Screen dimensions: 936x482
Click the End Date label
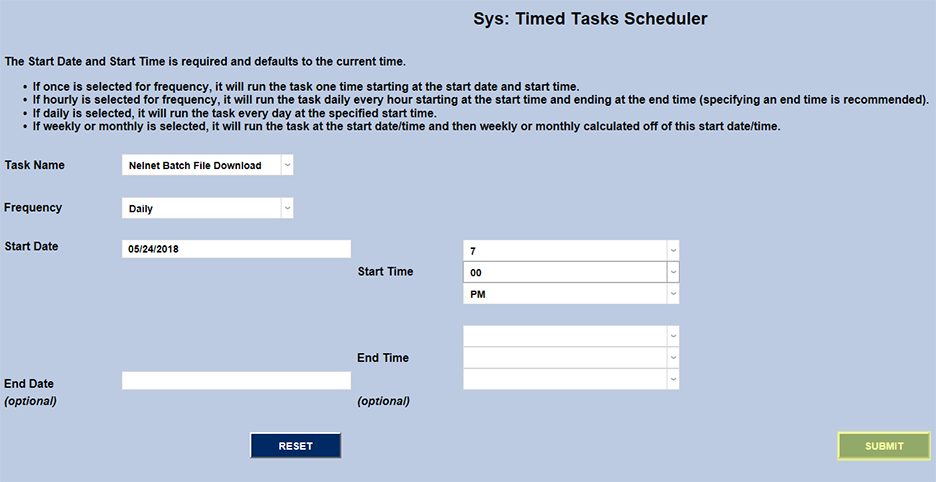point(29,384)
